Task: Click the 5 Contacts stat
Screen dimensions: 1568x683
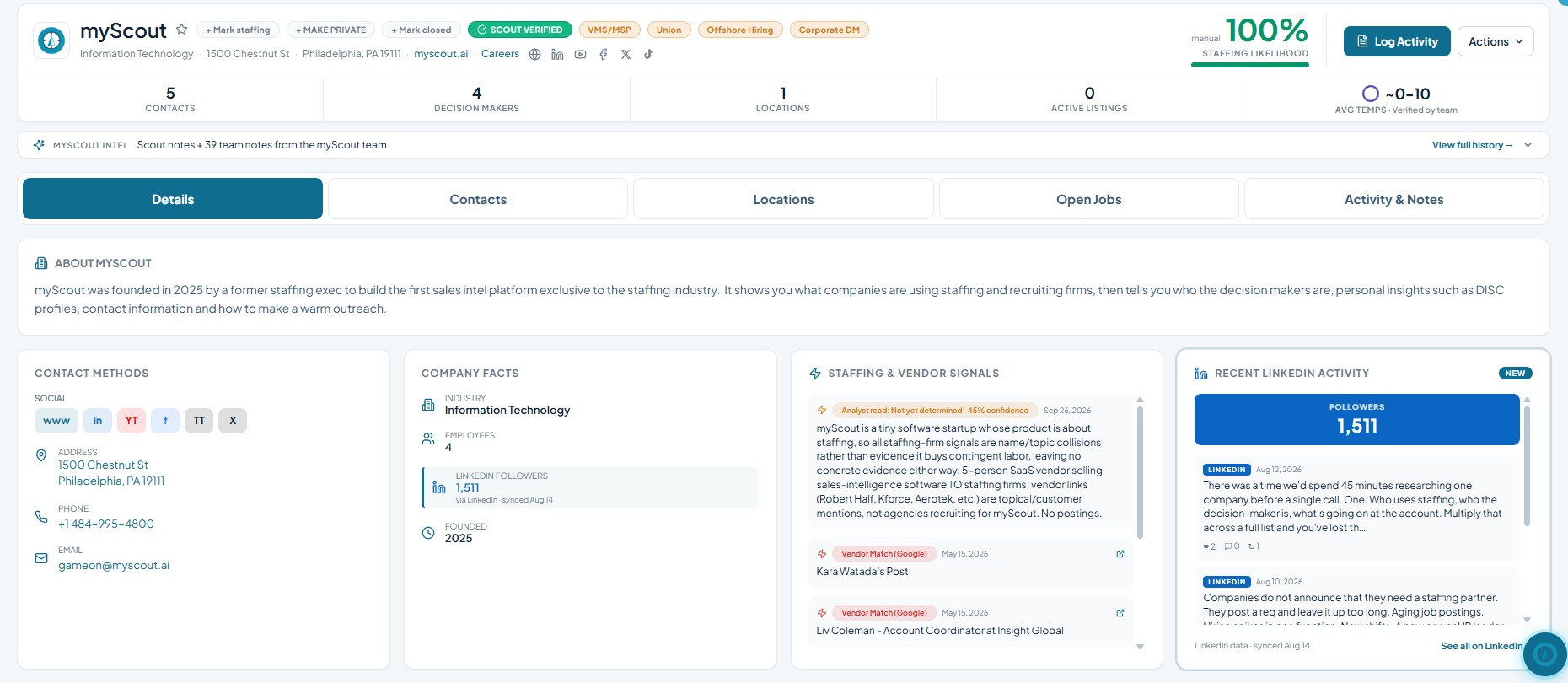Action: click(170, 99)
